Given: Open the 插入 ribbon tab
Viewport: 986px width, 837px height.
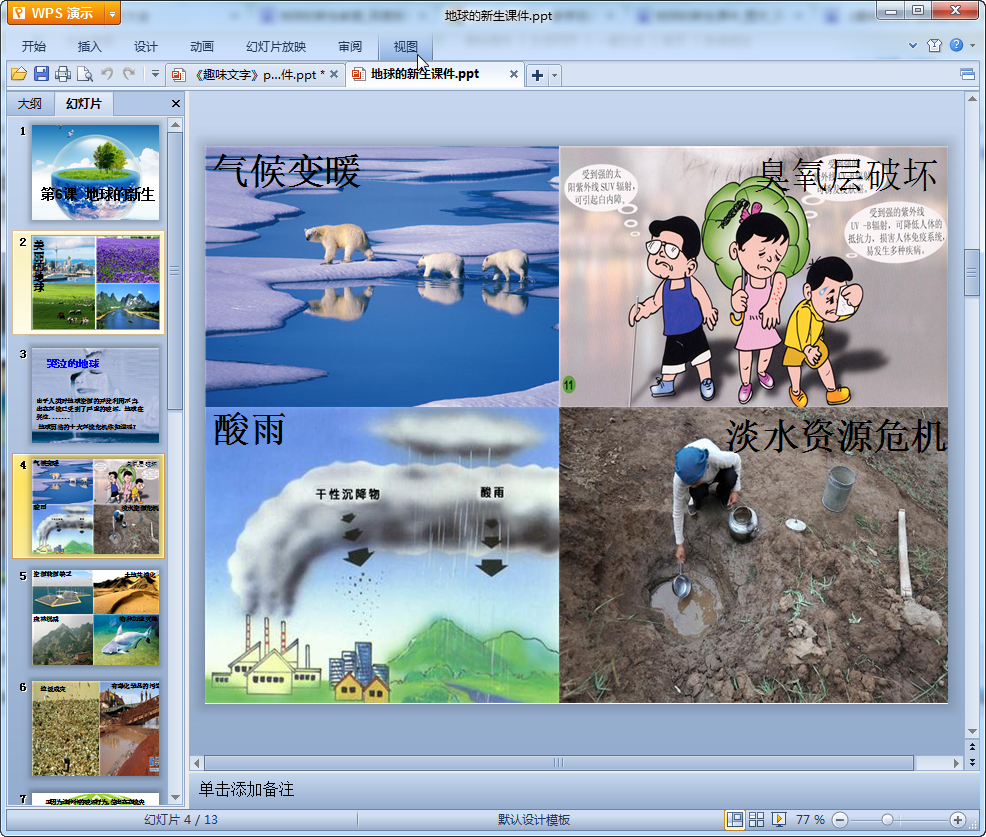Looking at the screenshot, I should tap(89, 47).
